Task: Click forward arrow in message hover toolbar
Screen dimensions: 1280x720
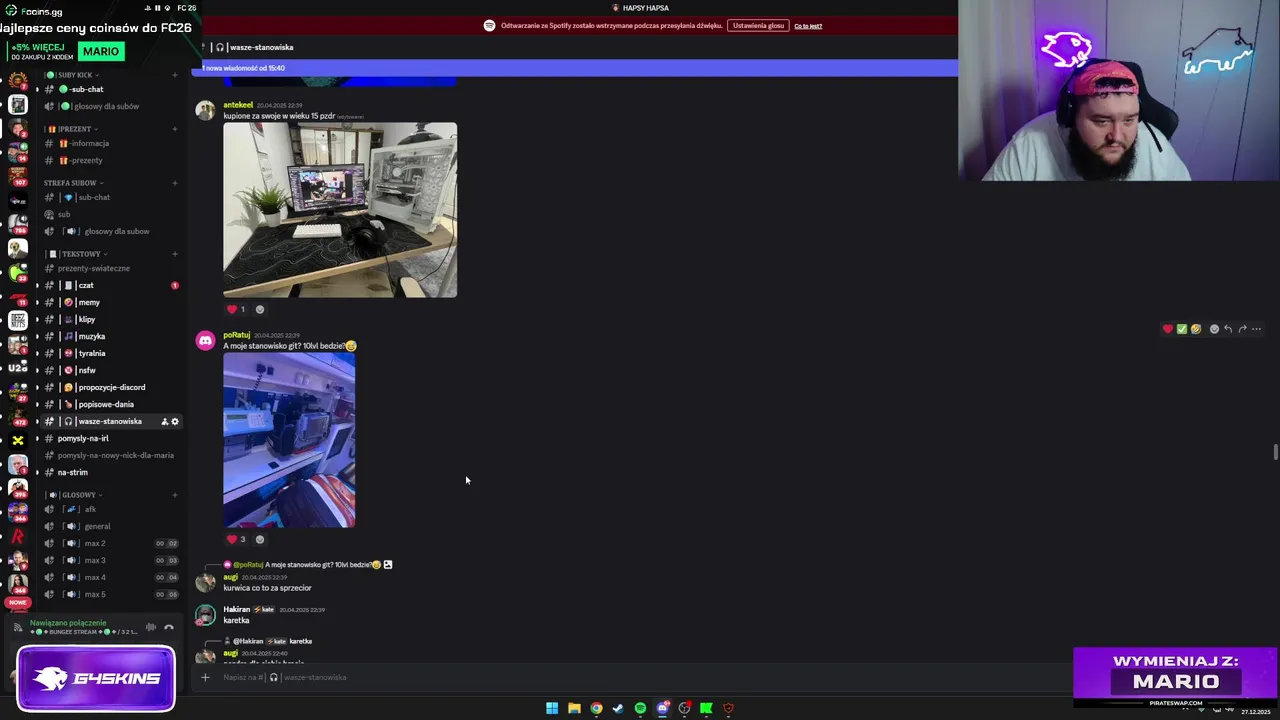Action: pos(1242,329)
